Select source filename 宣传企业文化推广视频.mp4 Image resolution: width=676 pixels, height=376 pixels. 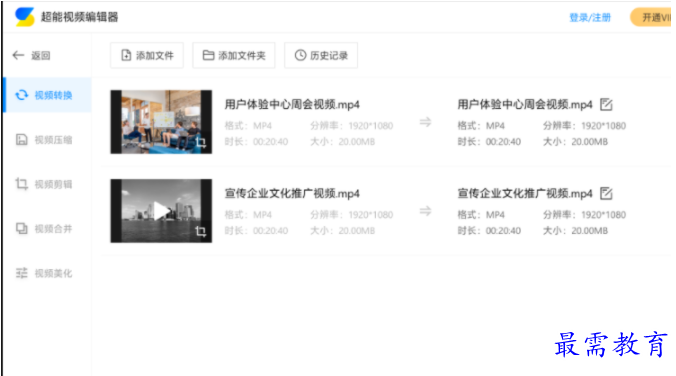click(292, 194)
